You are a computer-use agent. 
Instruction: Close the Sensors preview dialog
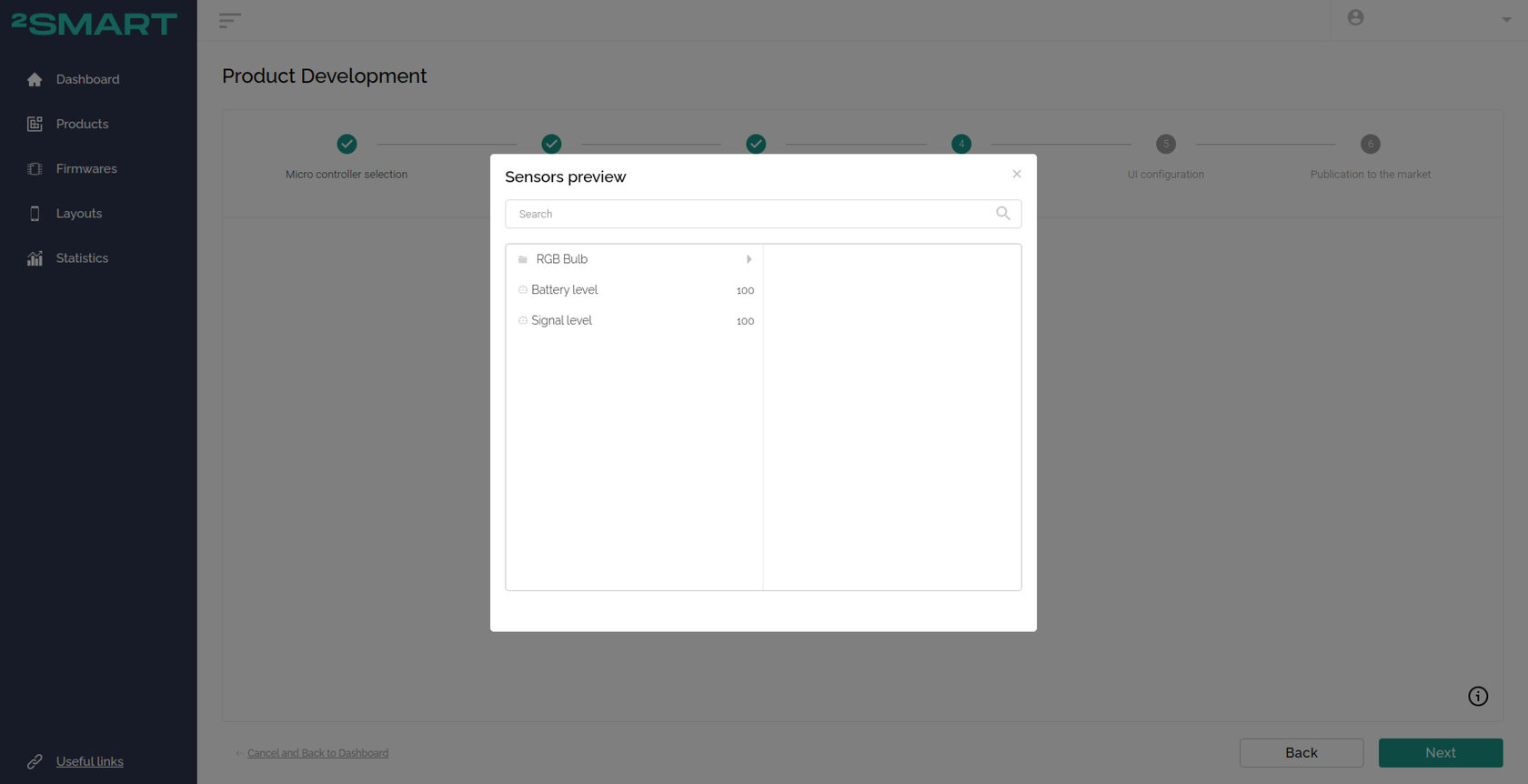(x=1017, y=174)
